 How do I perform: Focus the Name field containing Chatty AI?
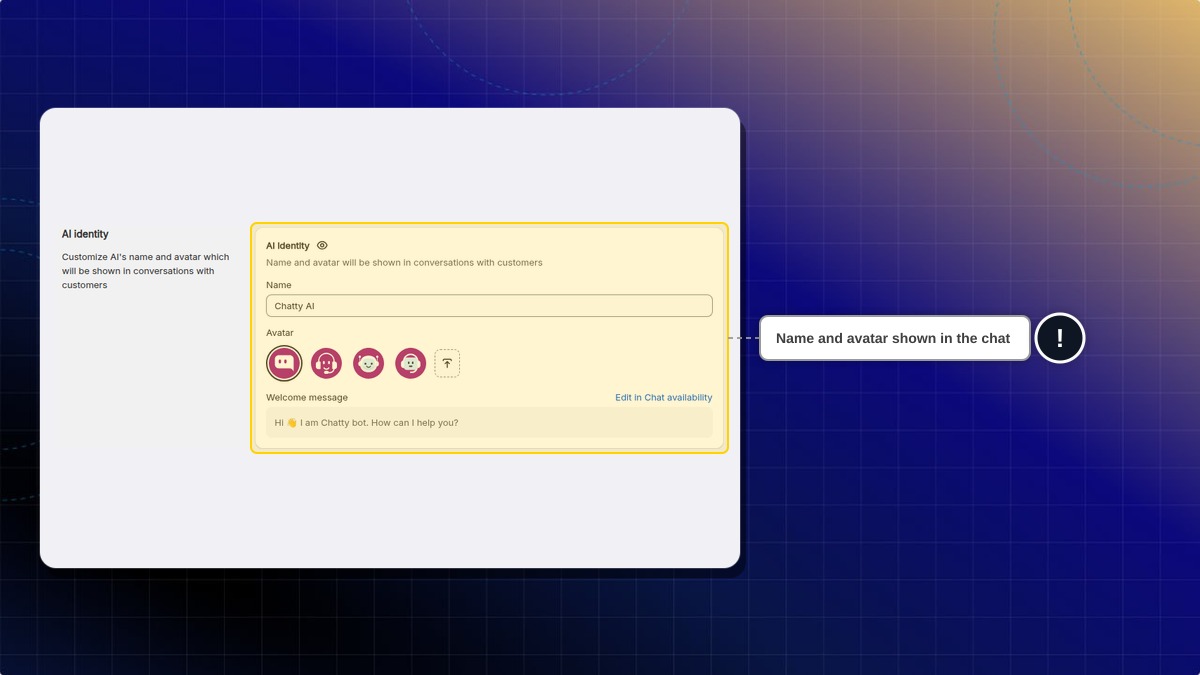489,306
